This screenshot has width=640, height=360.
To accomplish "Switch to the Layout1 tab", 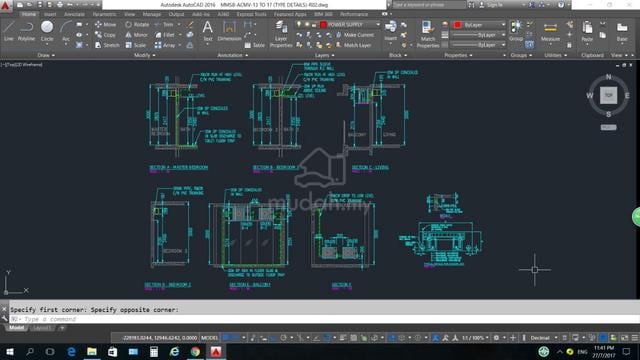I will pos(42,328).
